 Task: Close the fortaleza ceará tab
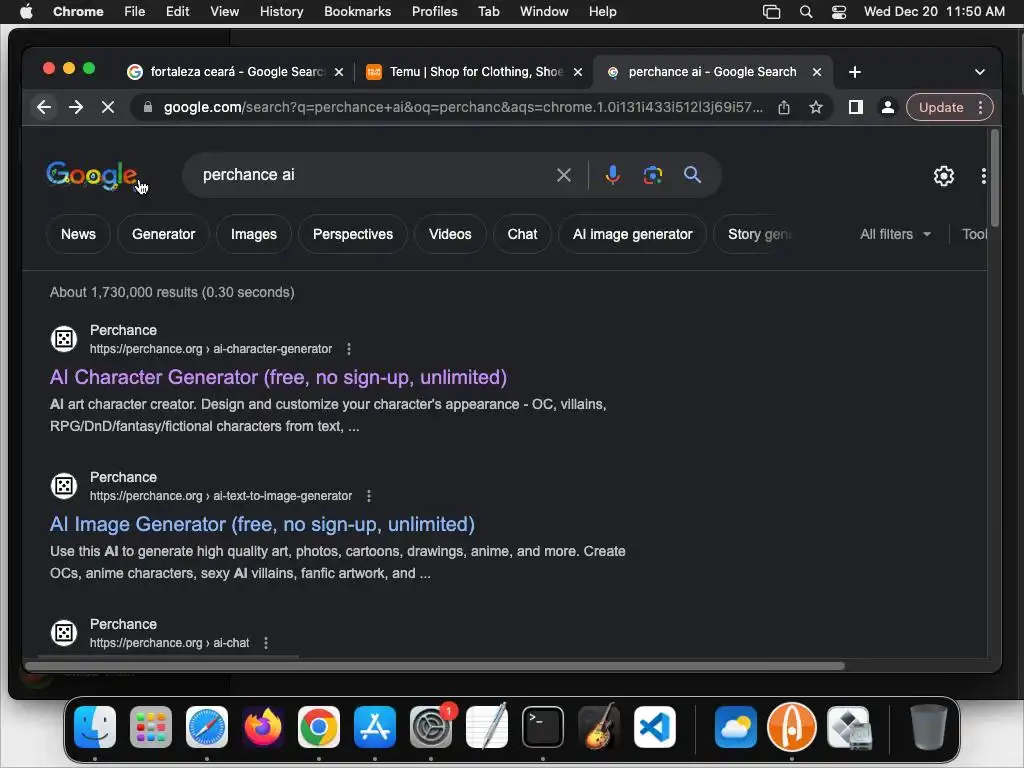pos(339,72)
